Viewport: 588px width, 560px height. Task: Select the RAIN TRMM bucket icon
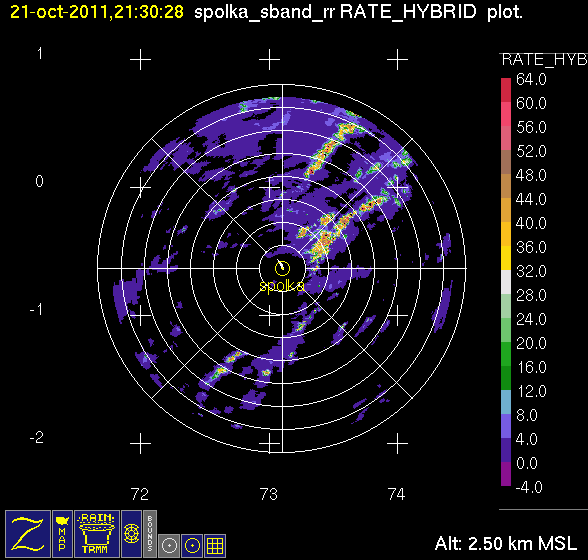(97, 534)
